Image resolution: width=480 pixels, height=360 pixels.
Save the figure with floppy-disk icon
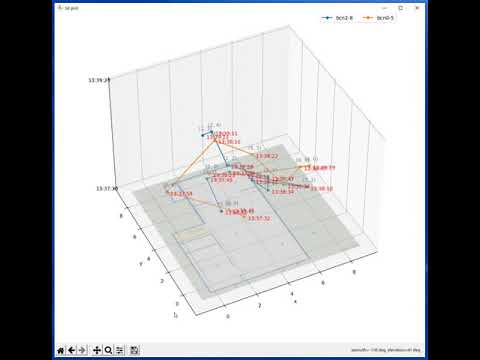pyautogui.click(x=134, y=350)
